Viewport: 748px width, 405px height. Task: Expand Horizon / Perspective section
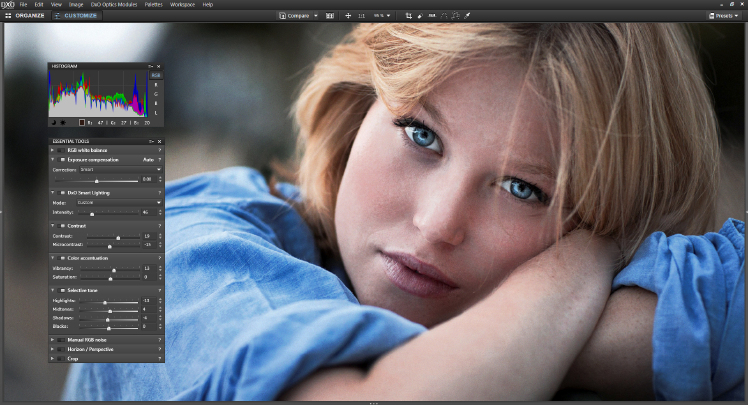coord(52,349)
